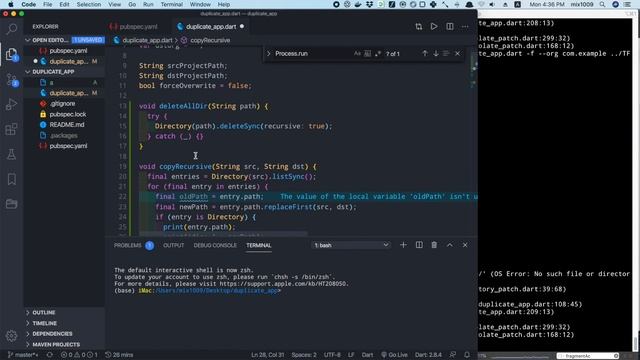Toggle Find in Selection option
The width and height of the screenshot is (640, 360).
coord(446,53)
